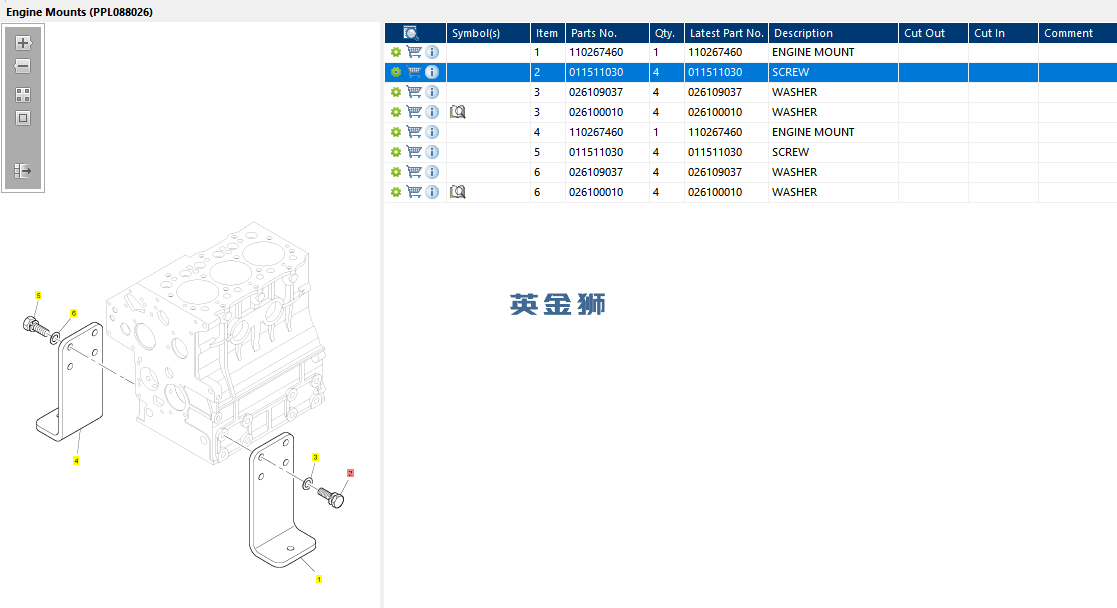The height and width of the screenshot is (608, 1117).
Task: Click the search icon in table header
Action: coord(411,33)
